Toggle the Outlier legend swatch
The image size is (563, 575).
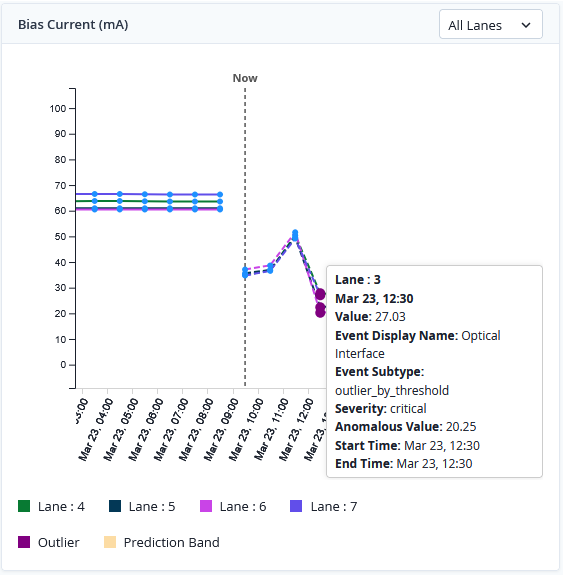point(24,542)
